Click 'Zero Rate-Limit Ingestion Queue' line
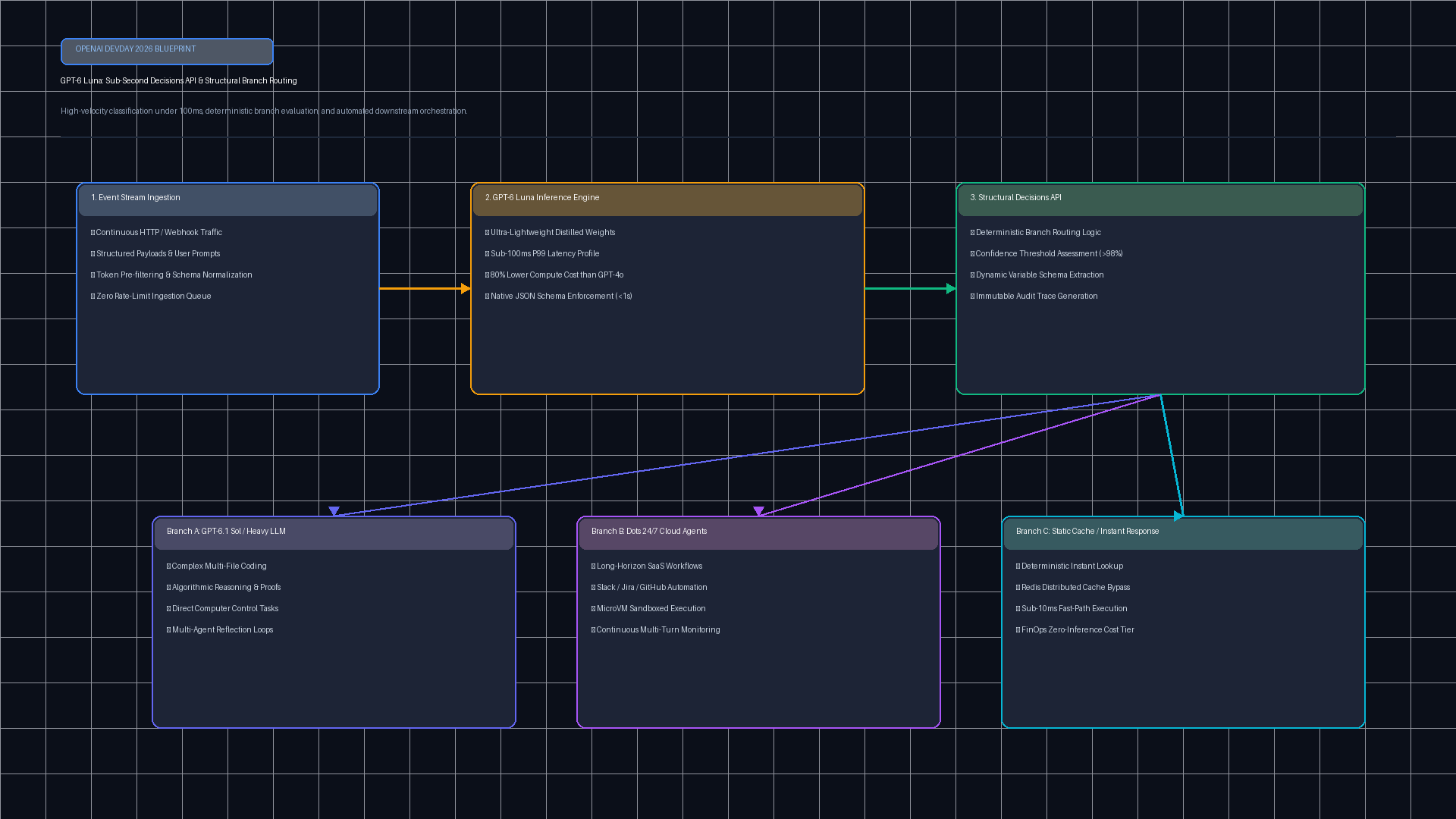This screenshot has height=819, width=1456. (x=151, y=297)
